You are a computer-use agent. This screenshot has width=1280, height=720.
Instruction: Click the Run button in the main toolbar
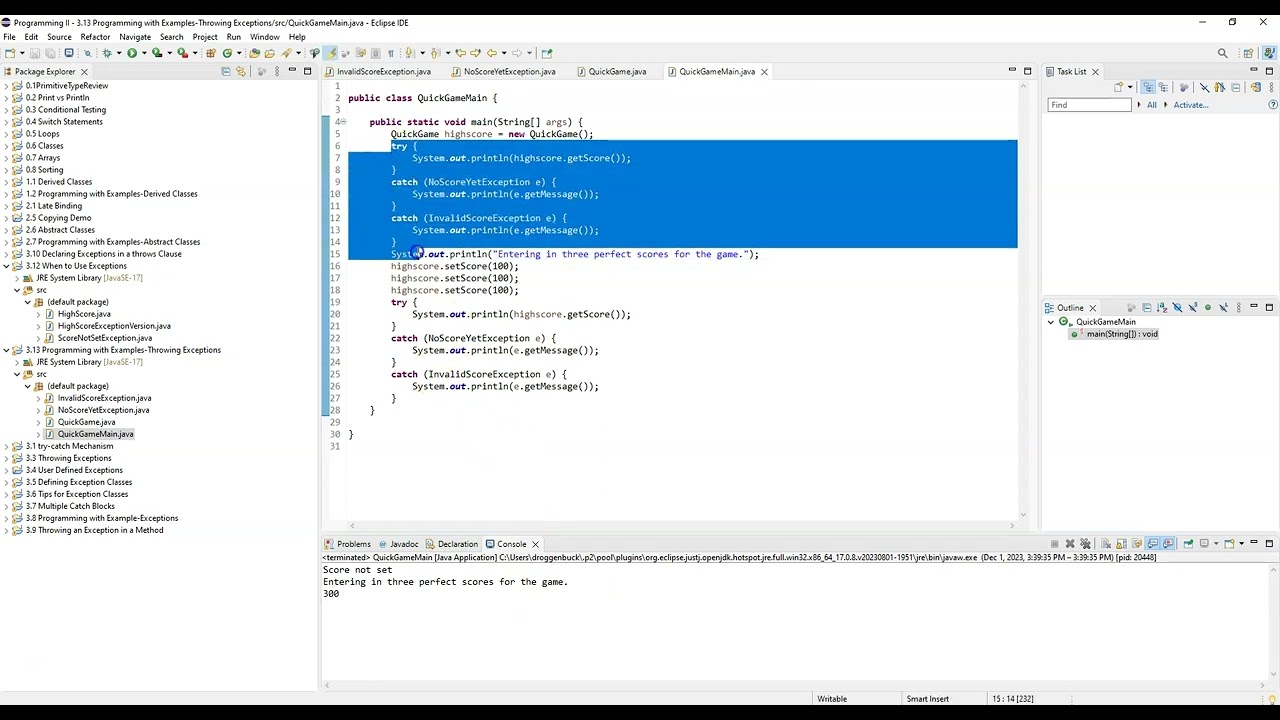click(x=132, y=53)
